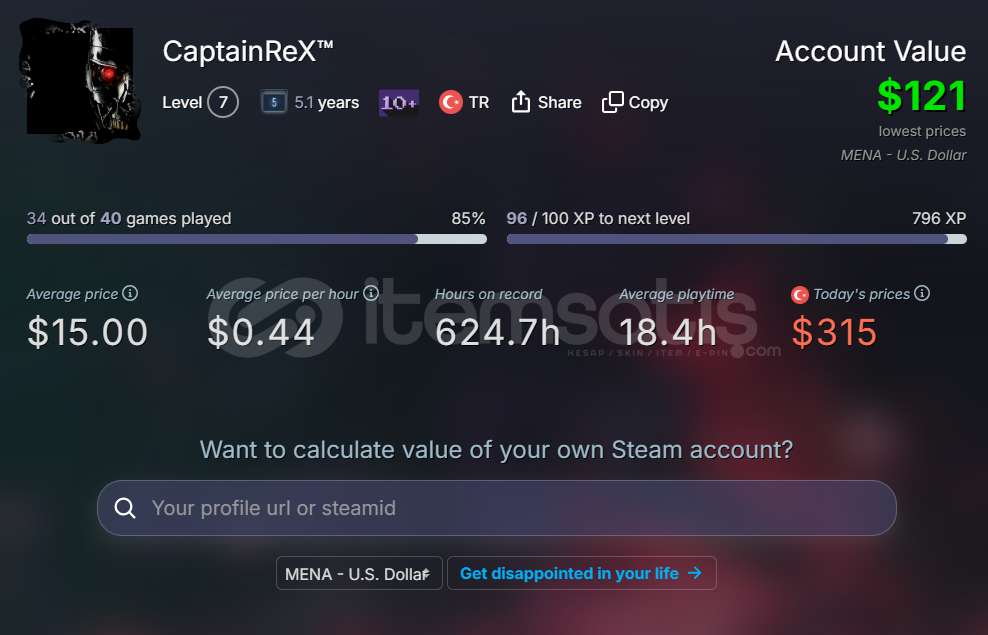
Task: Click the games played progress bar
Action: click(x=257, y=239)
